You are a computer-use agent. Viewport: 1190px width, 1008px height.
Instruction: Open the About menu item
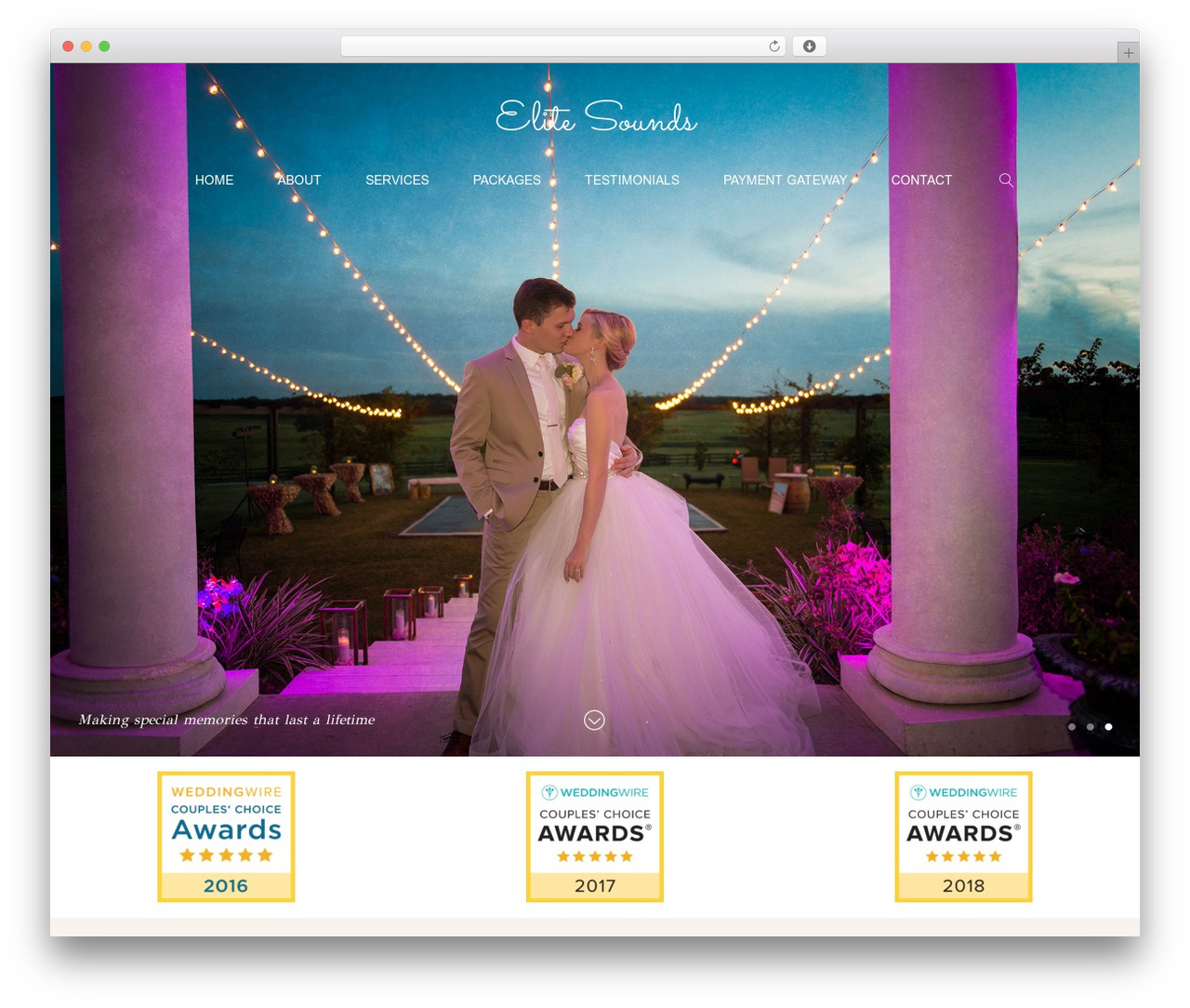(298, 180)
